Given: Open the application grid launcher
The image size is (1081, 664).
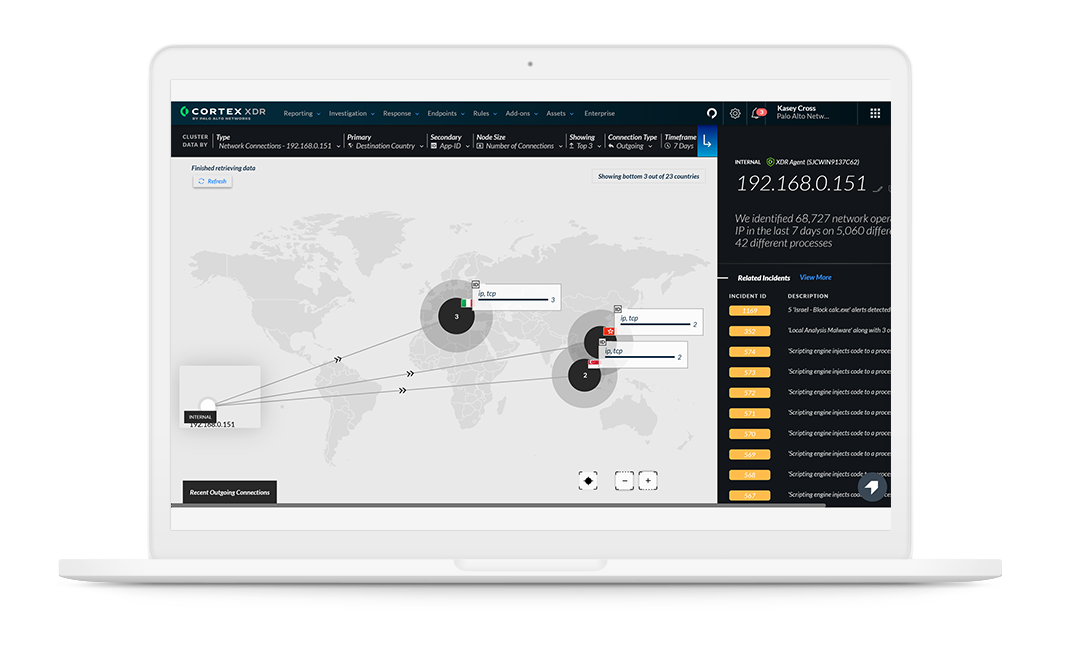Looking at the screenshot, I should click(875, 112).
